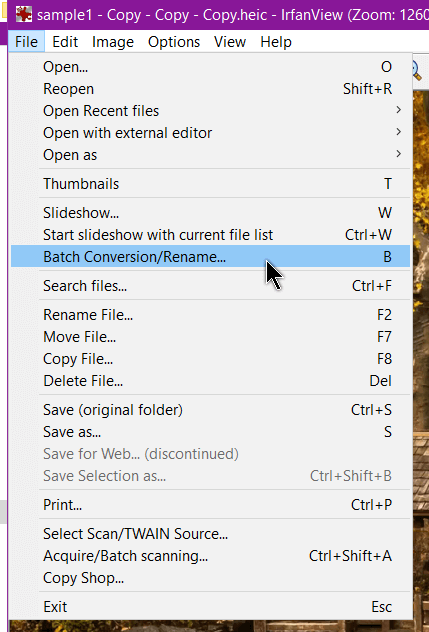The image size is (429, 632).
Task: Open the Help menu
Action: click(x=276, y=42)
